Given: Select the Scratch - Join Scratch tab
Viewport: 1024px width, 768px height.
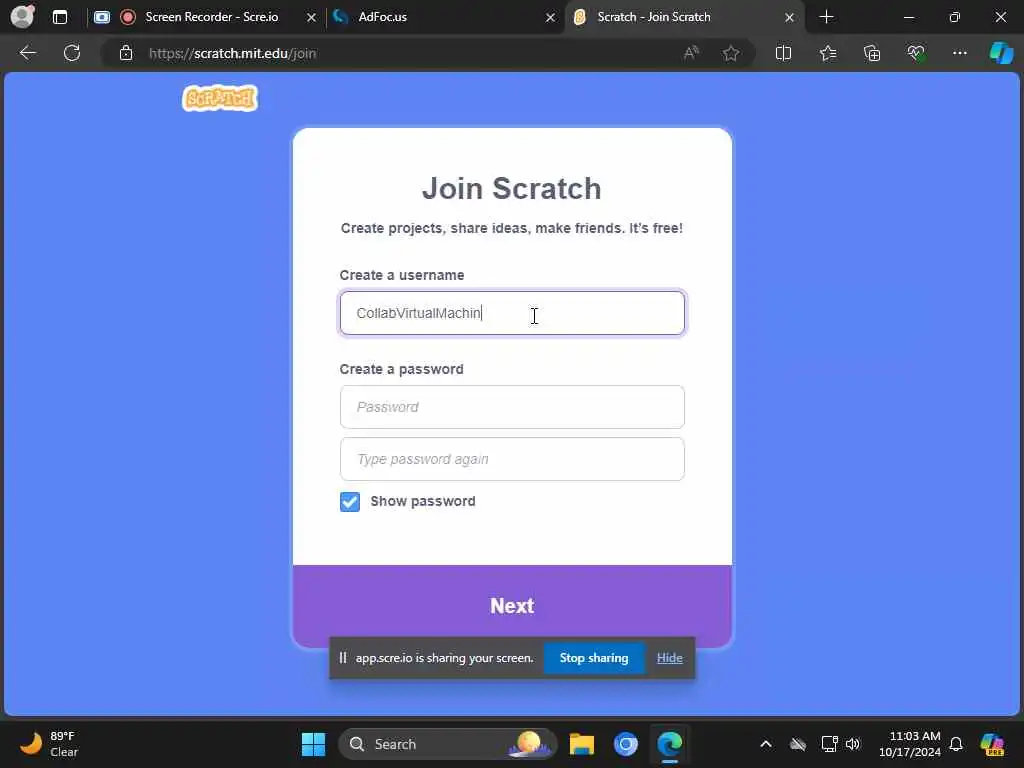Looking at the screenshot, I should 682,17.
